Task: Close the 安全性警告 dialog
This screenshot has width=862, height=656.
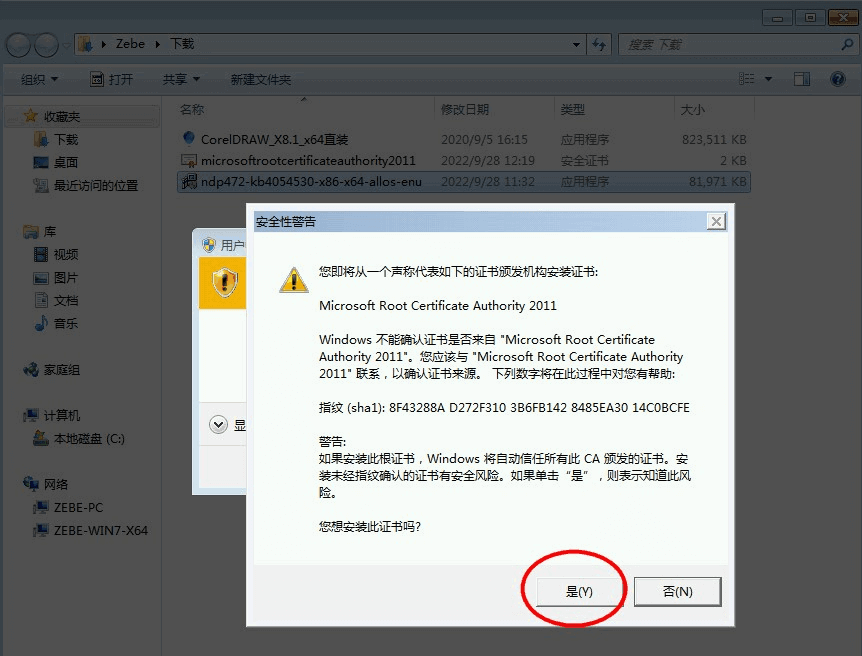Action: (715, 221)
